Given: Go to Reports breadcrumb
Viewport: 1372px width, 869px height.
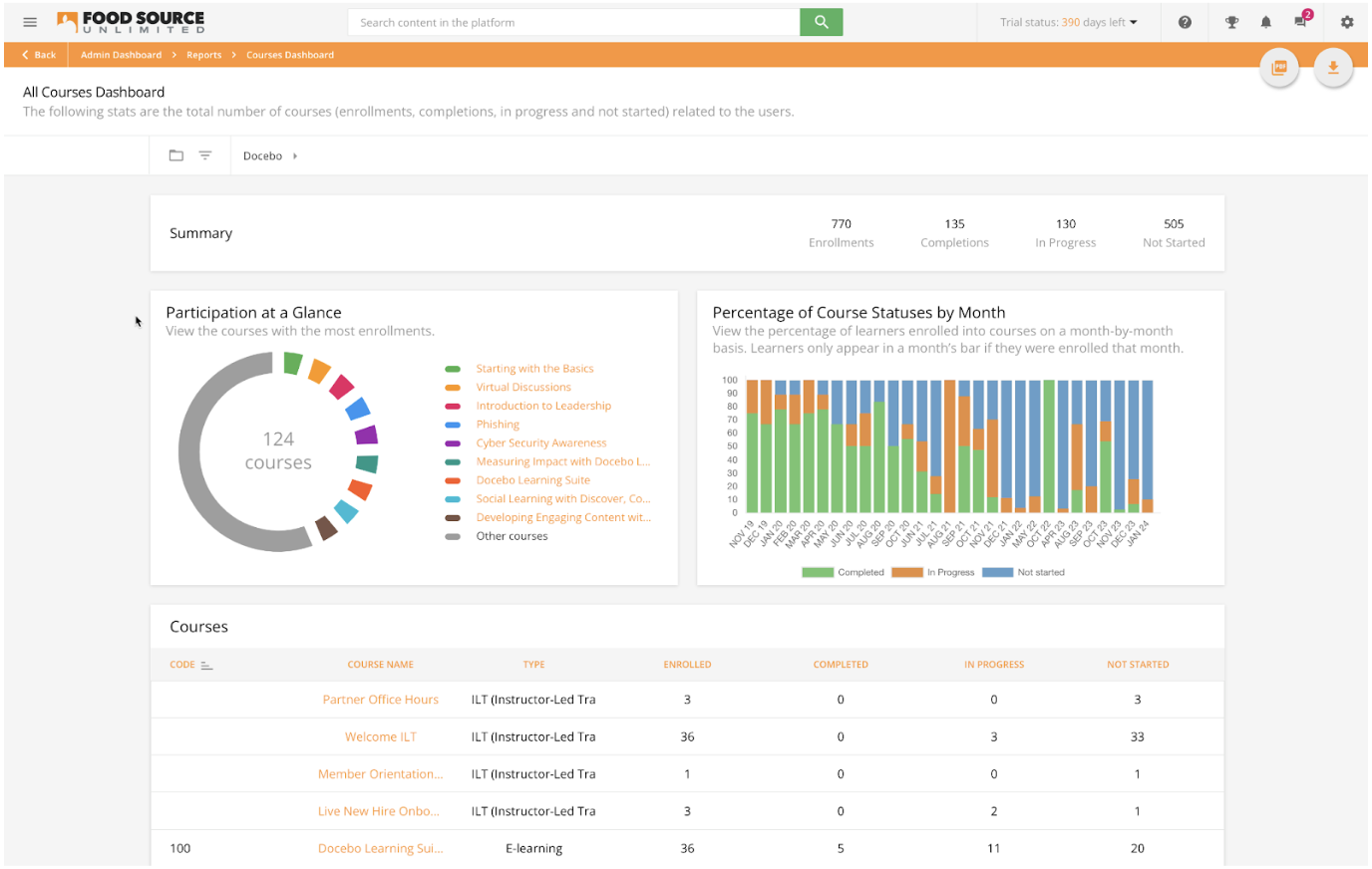Looking at the screenshot, I should click(203, 55).
